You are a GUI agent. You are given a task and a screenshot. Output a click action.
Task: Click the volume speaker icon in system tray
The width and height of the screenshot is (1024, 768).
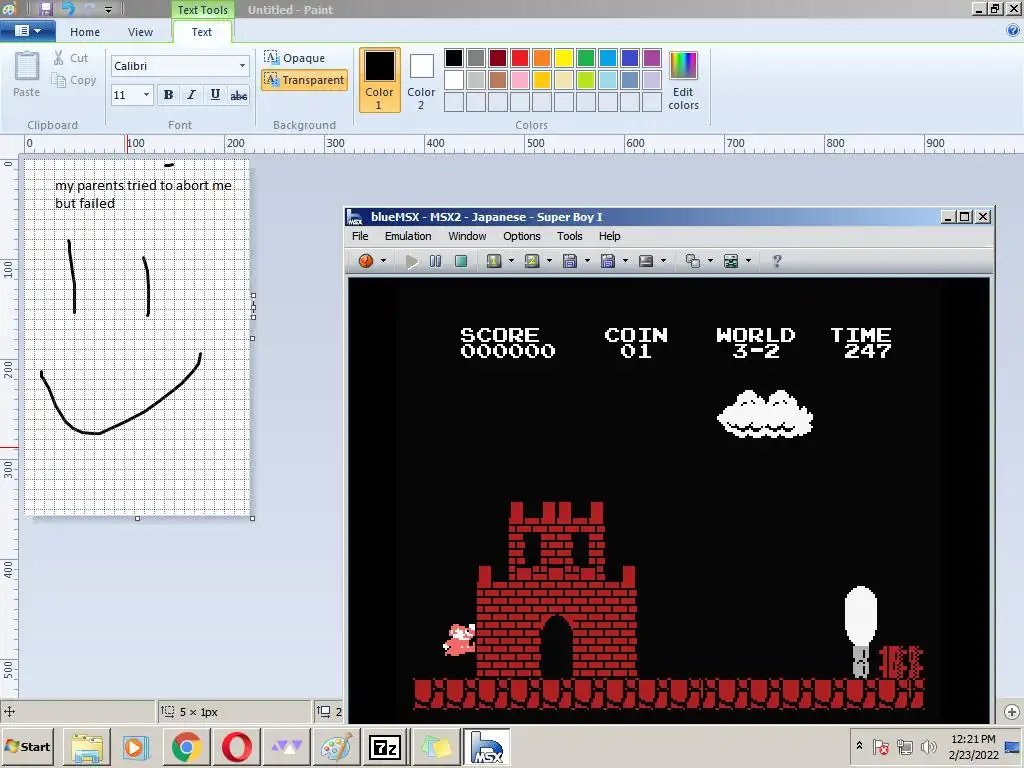pyautogui.click(x=928, y=746)
